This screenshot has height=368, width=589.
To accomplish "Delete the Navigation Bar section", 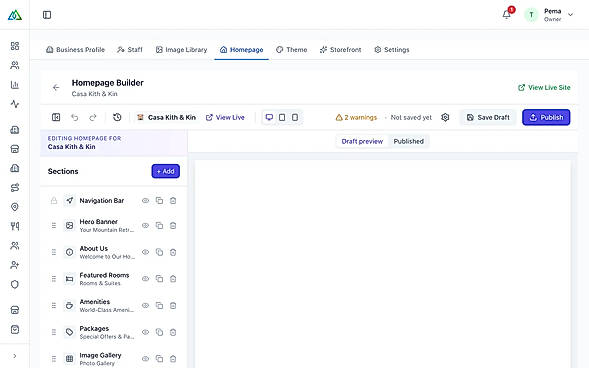I will [173, 201].
